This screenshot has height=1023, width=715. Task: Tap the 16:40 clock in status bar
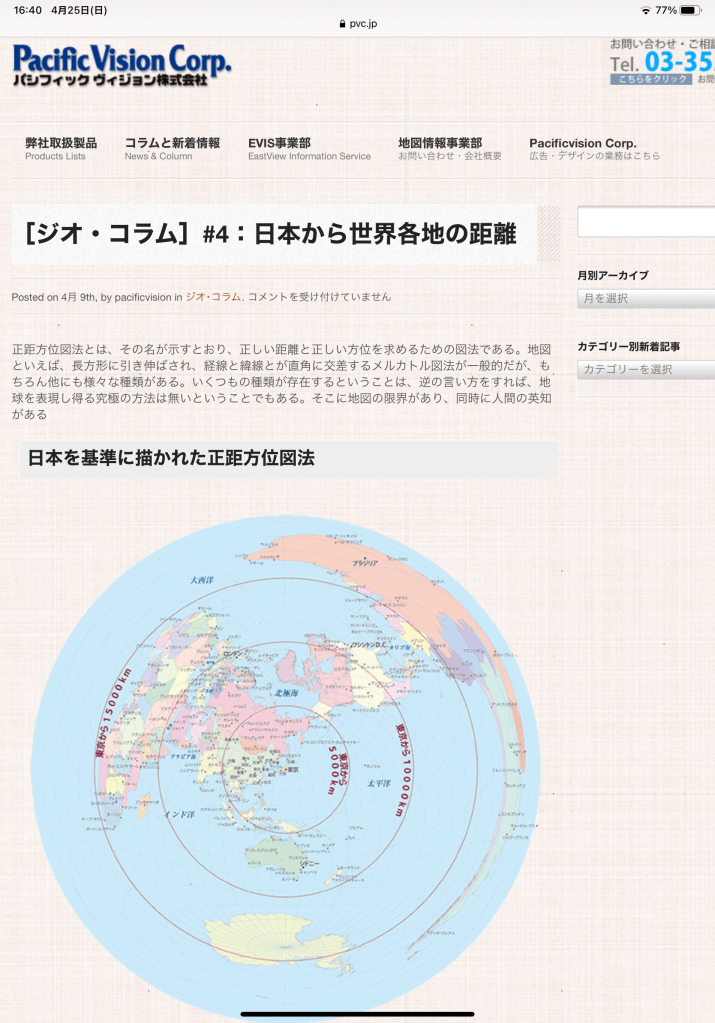pyautogui.click(x=28, y=10)
